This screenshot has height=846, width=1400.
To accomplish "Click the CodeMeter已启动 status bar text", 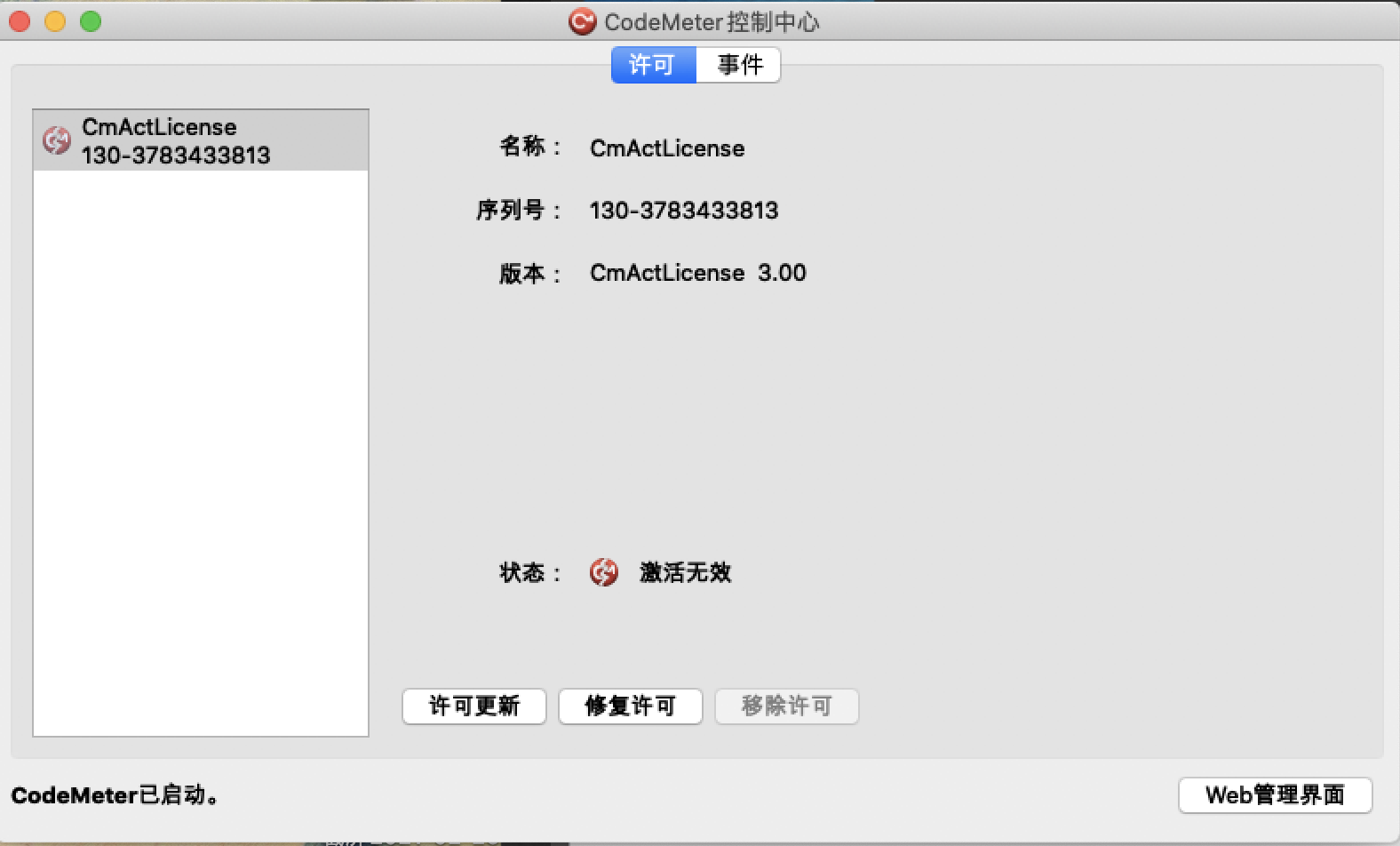I will pos(115,794).
